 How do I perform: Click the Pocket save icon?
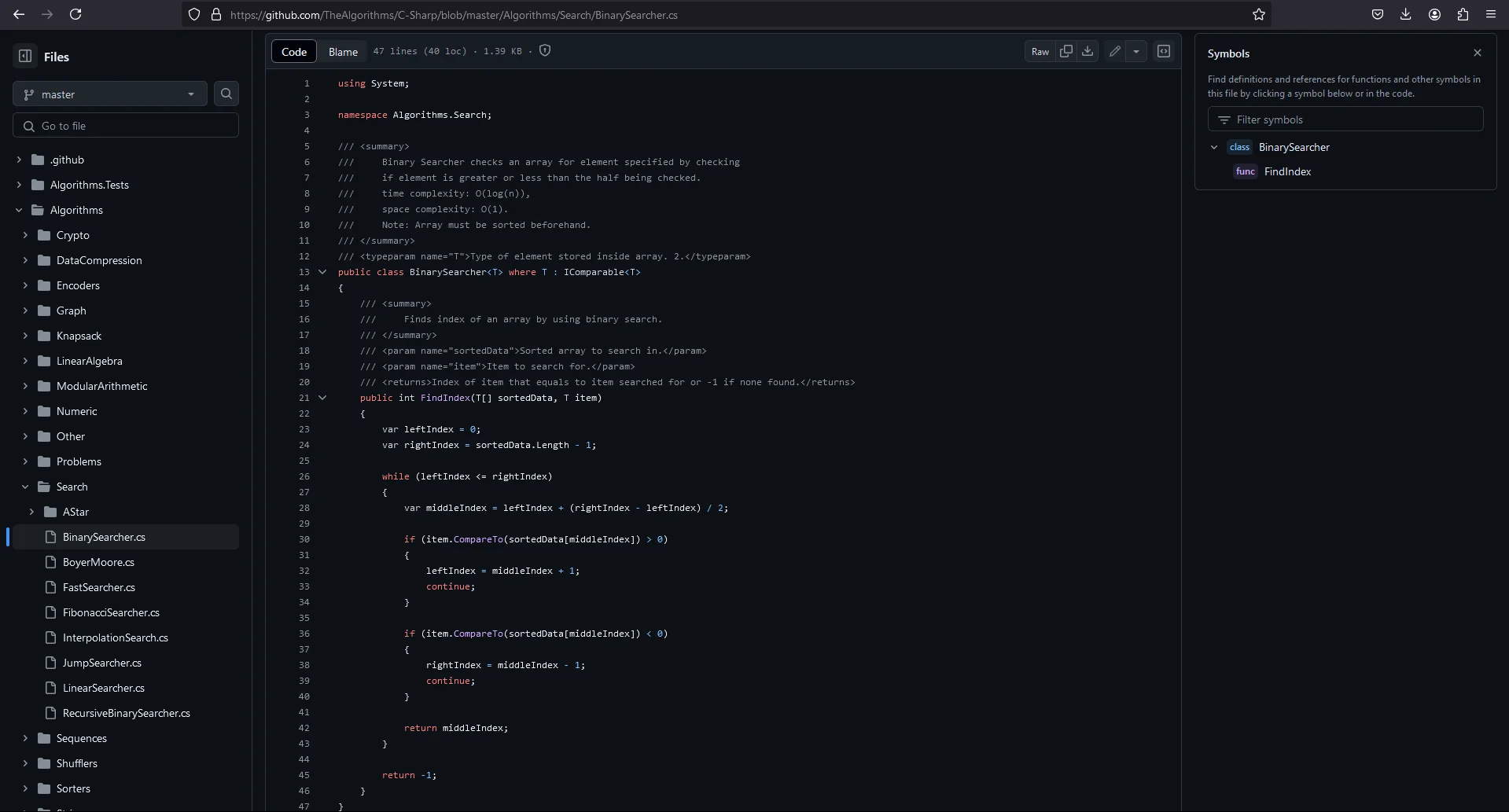point(1378,14)
